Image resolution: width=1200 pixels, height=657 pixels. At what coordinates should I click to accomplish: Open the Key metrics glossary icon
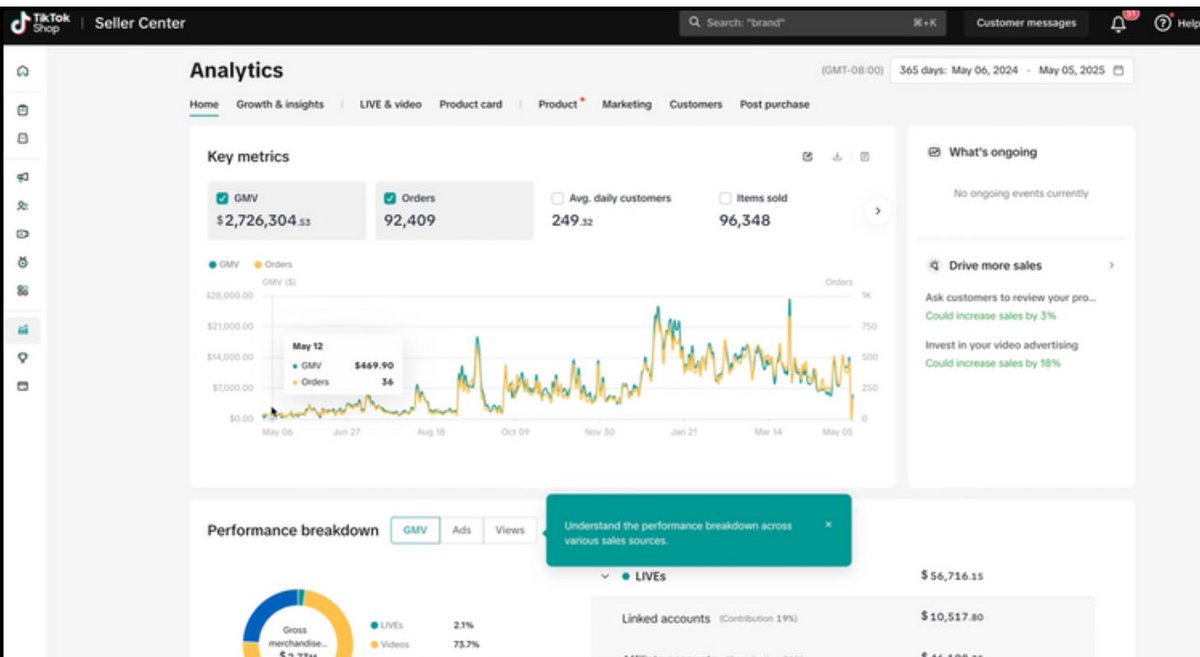[x=865, y=157]
